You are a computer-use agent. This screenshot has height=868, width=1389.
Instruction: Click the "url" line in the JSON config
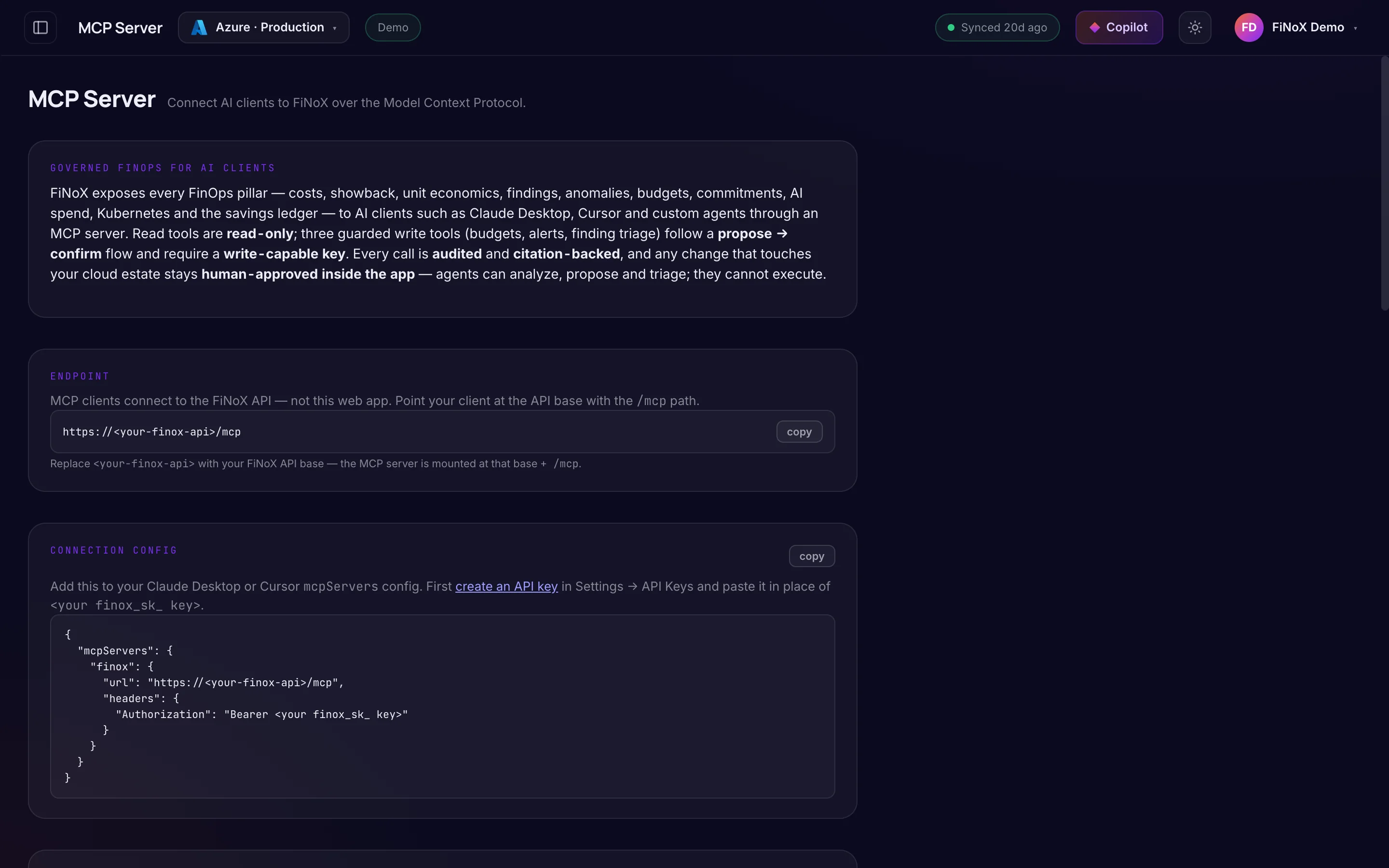point(223,682)
